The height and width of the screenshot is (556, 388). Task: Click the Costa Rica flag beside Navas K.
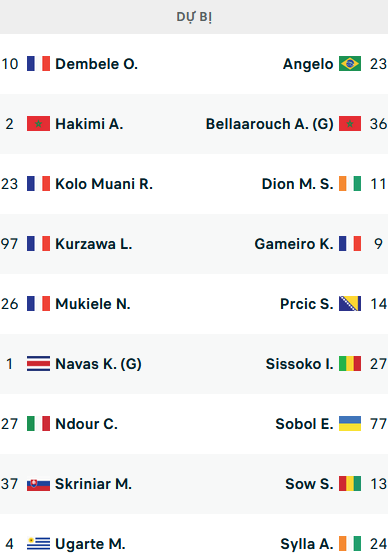coord(38,364)
